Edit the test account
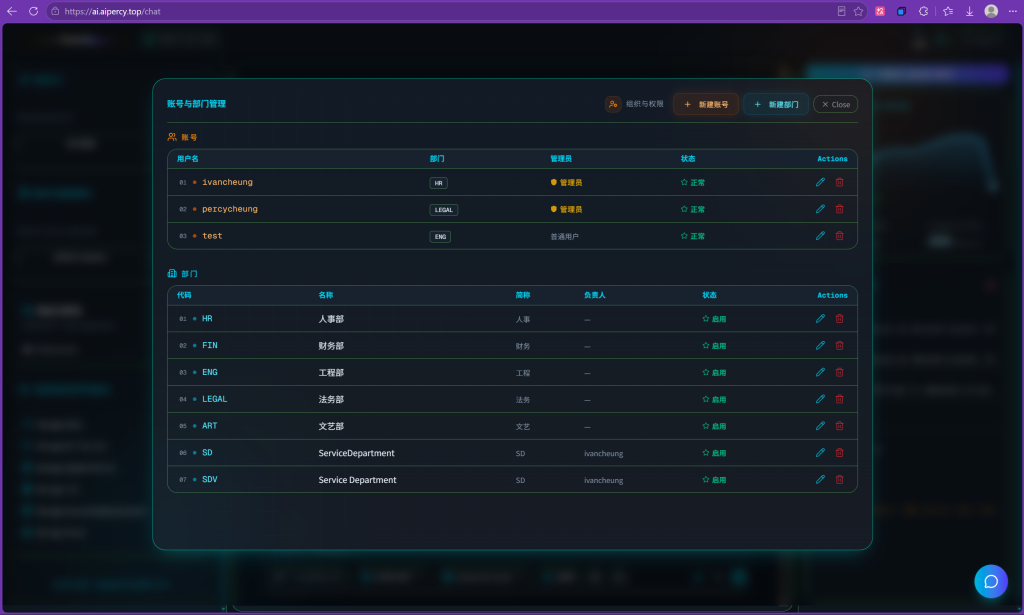1024x615 pixels. (820, 236)
